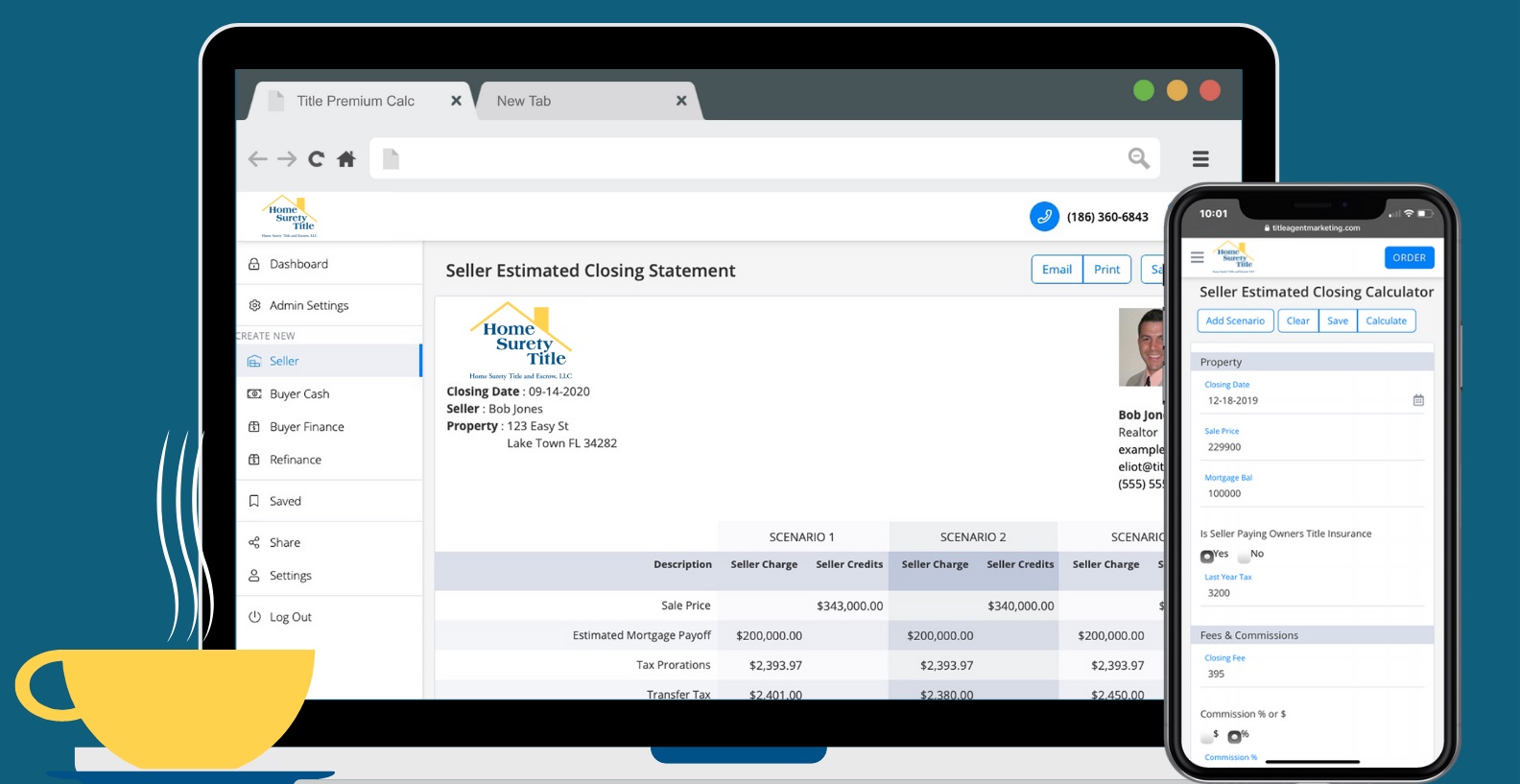The height and width of the screenshot is (784, 1520).
Task: Click the Scenario 1 column header
Action: tap(802, 537)
